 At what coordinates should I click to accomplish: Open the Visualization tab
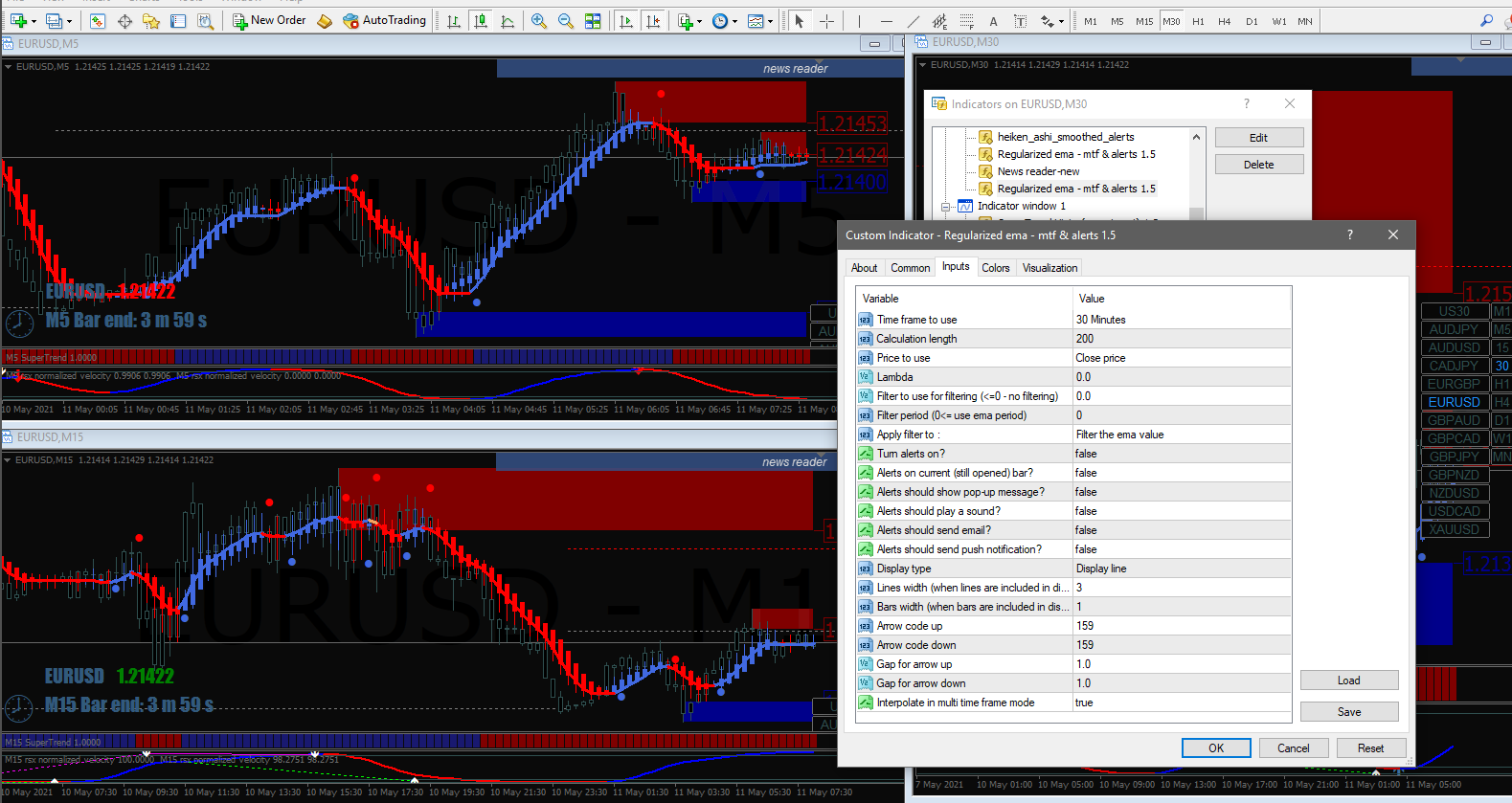(1049, 268)
